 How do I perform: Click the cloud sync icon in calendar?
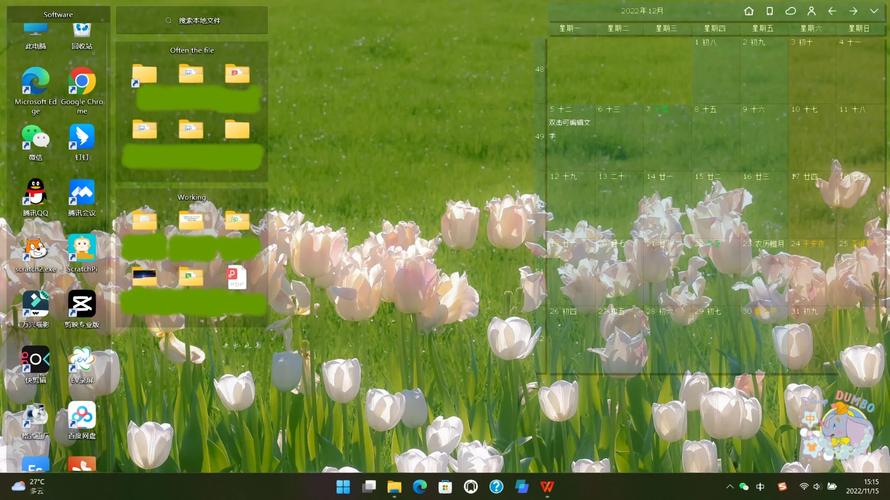[x=791, y=11]
